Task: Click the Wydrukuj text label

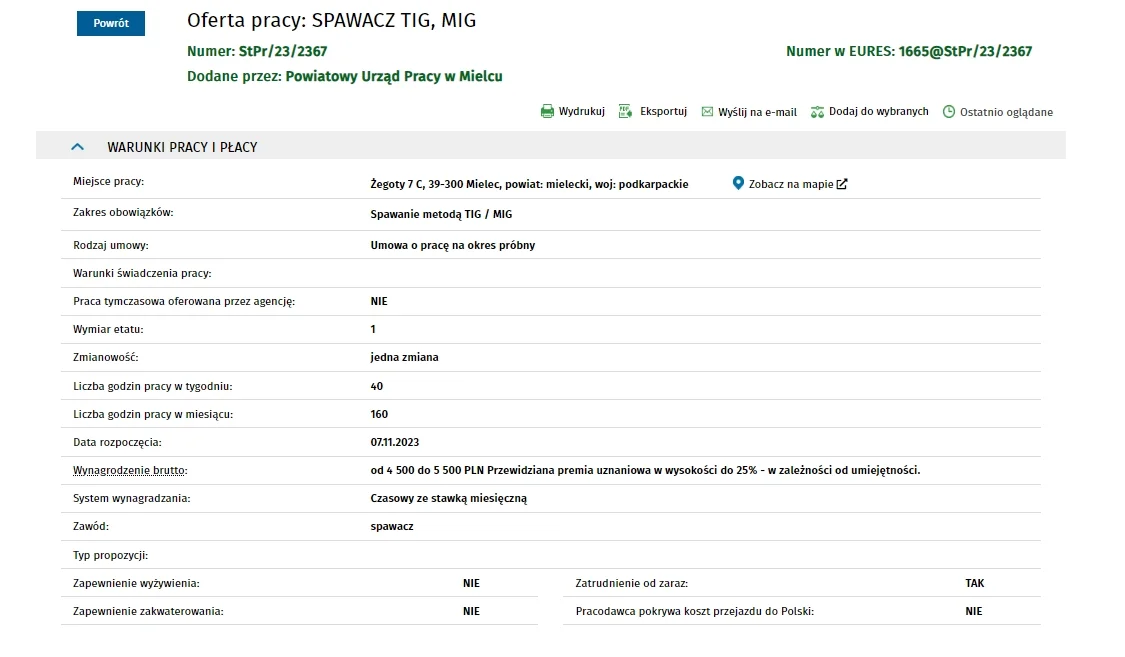Action: pos(582,112)
